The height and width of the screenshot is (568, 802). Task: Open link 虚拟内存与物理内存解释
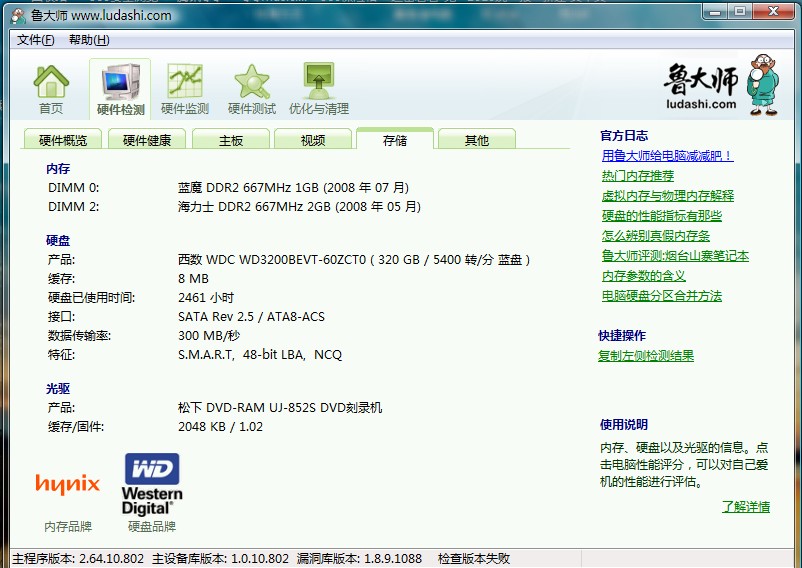[x=667, y=195]
